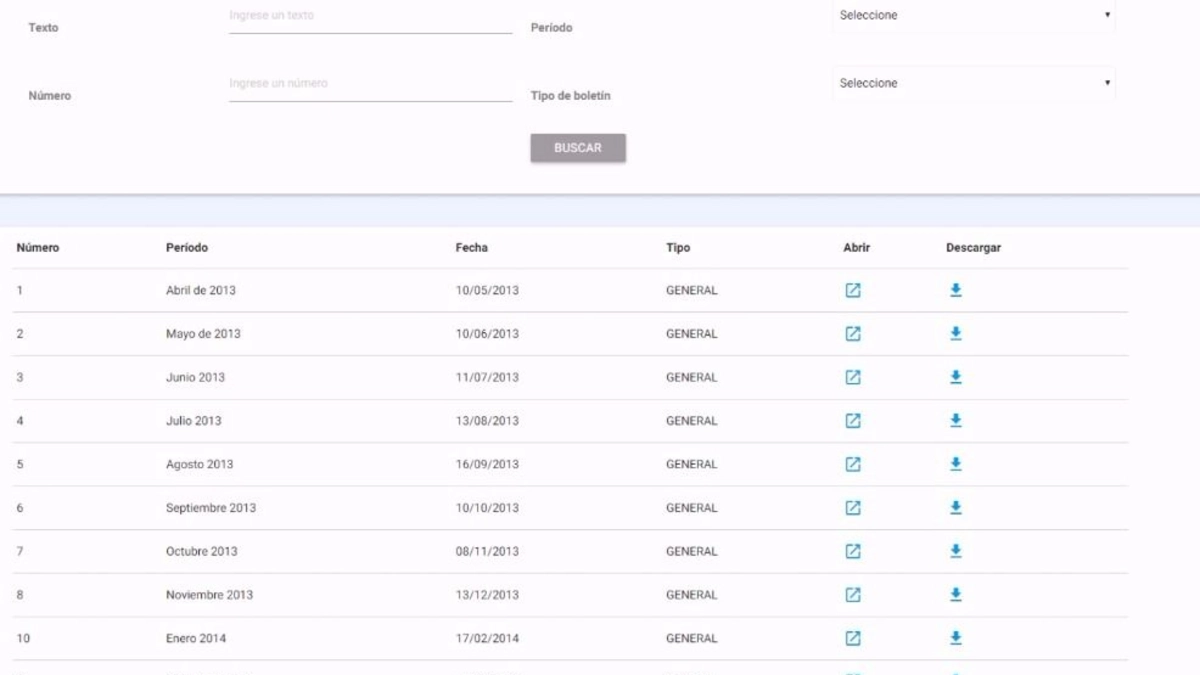Download the Julio 2013 bulletin
Image resolution: width=1200 pixels, height=675 pixels.
click(955, 421)
